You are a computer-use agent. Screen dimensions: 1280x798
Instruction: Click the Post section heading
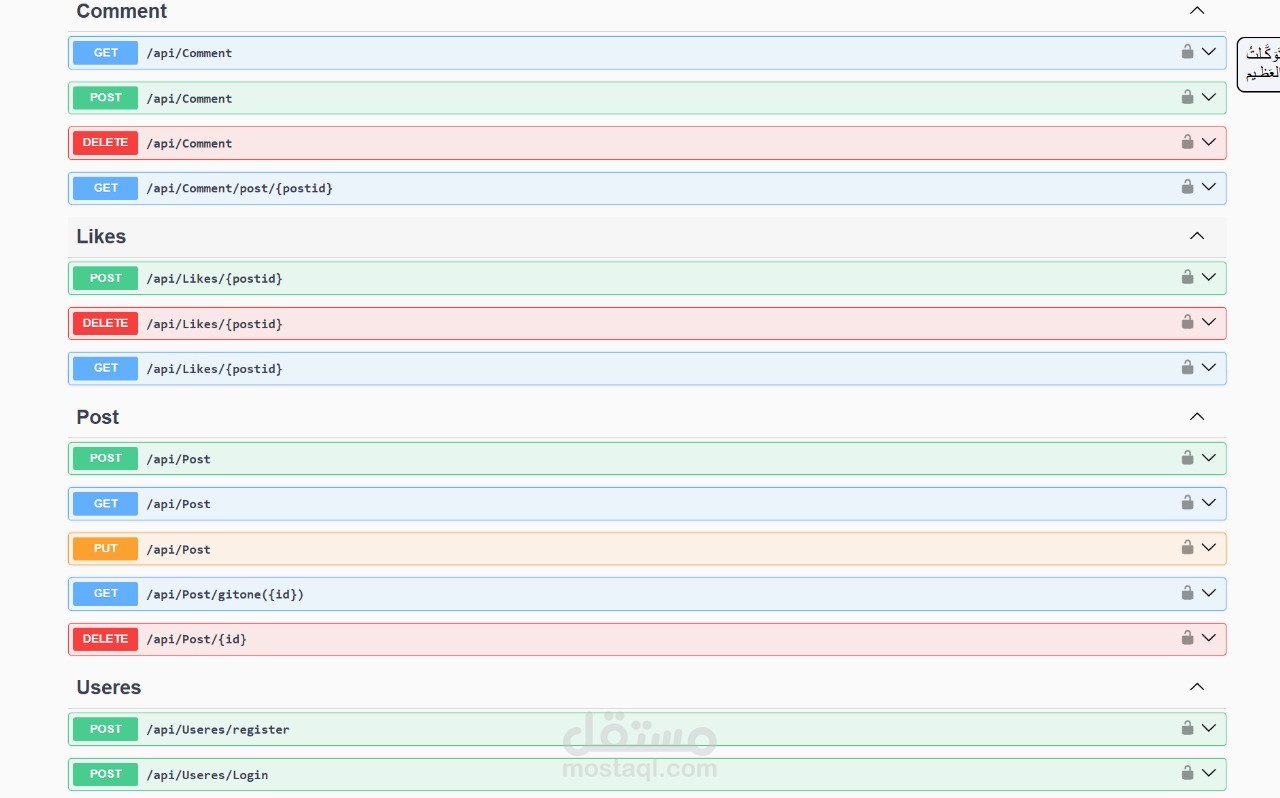pyautogui.click(x=98, y=417)
